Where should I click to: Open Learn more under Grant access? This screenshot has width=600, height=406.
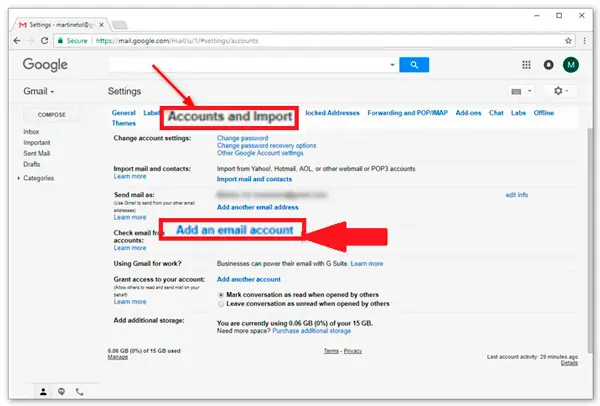(x=130, y=302)
